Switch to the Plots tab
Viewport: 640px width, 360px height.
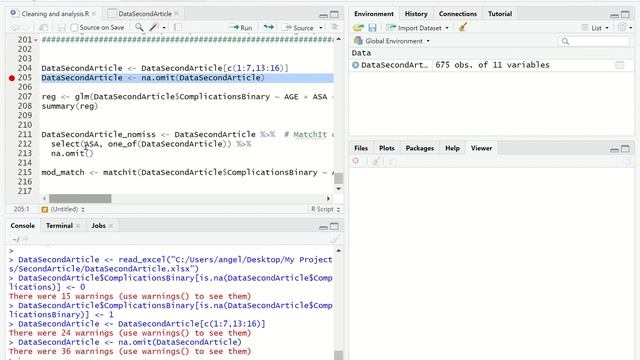click(387, 148)
